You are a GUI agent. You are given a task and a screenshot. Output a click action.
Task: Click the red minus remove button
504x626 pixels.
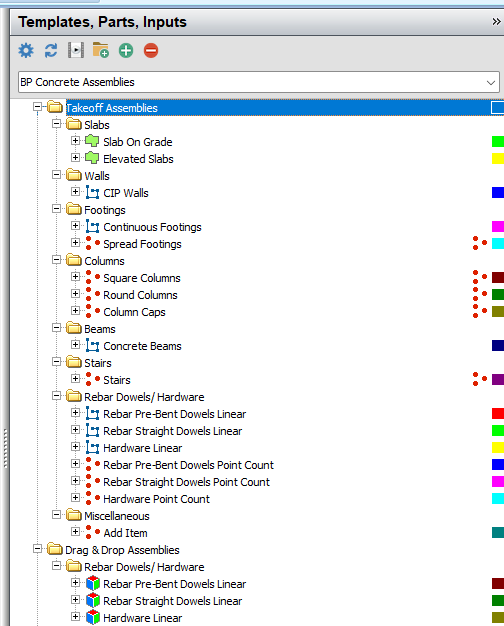[x=151, y=51]
